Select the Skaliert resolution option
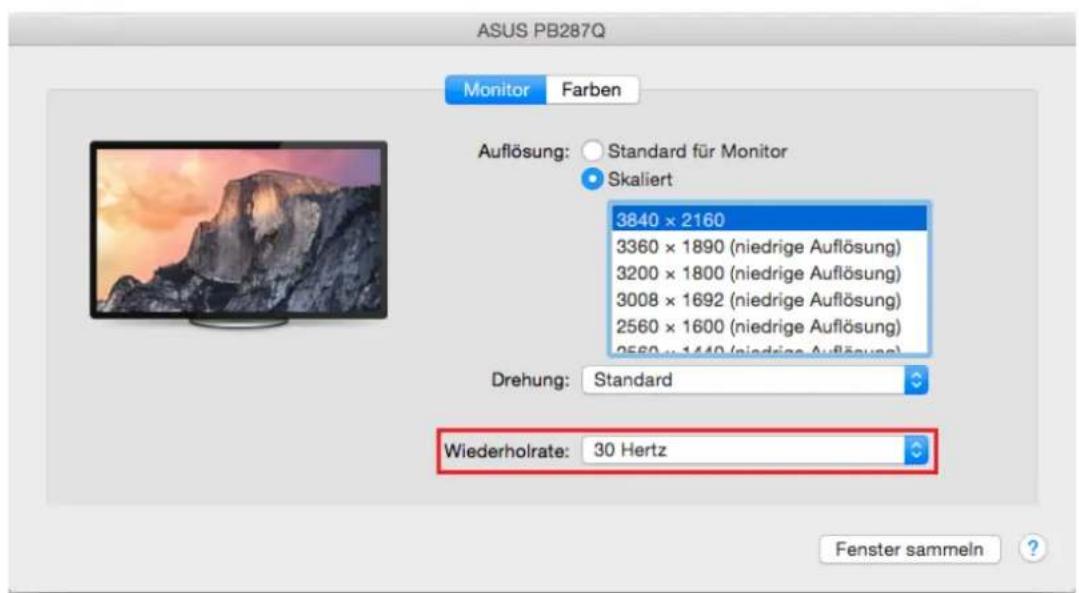Screen dimensions: 1079x593 click(592, 180)
